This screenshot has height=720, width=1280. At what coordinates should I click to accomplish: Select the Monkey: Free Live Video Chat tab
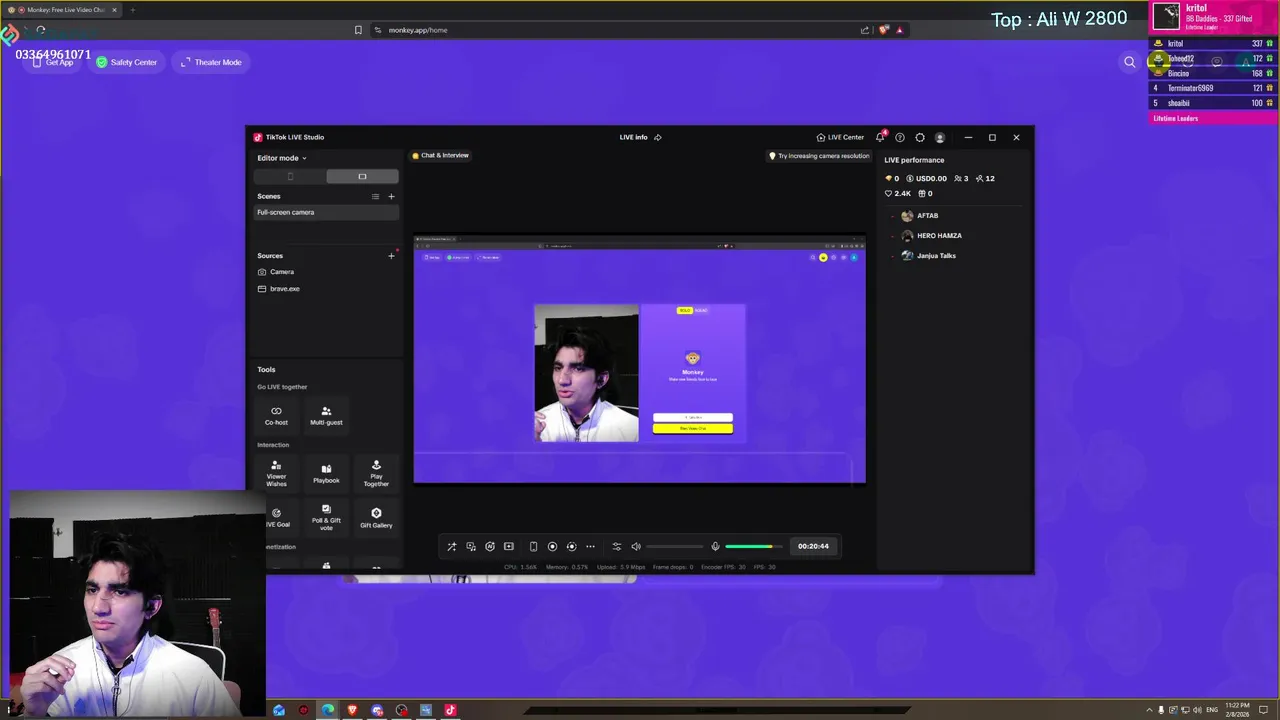[62, 10]
